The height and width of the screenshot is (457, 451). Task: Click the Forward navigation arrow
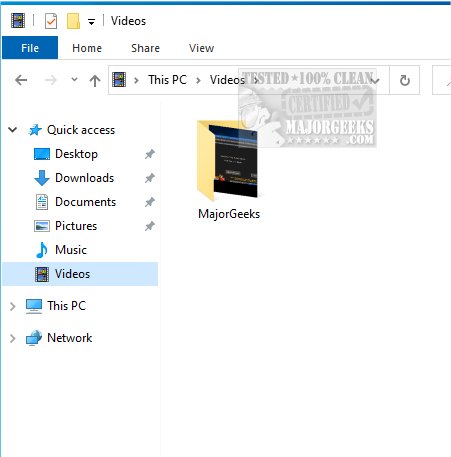click(51, 80)
